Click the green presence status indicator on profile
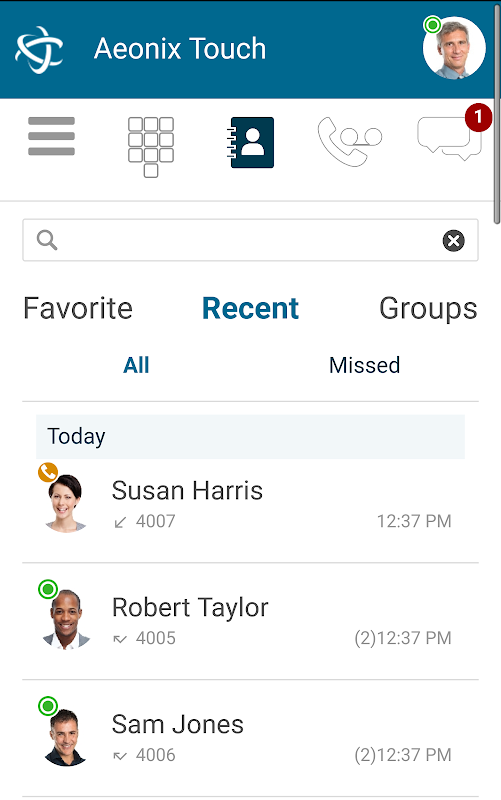 433,24
